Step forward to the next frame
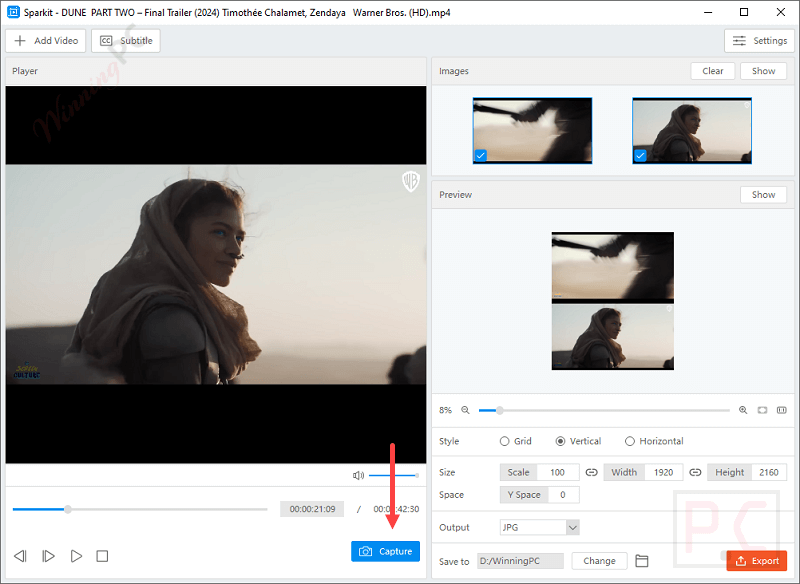 [x=48, y=556]
